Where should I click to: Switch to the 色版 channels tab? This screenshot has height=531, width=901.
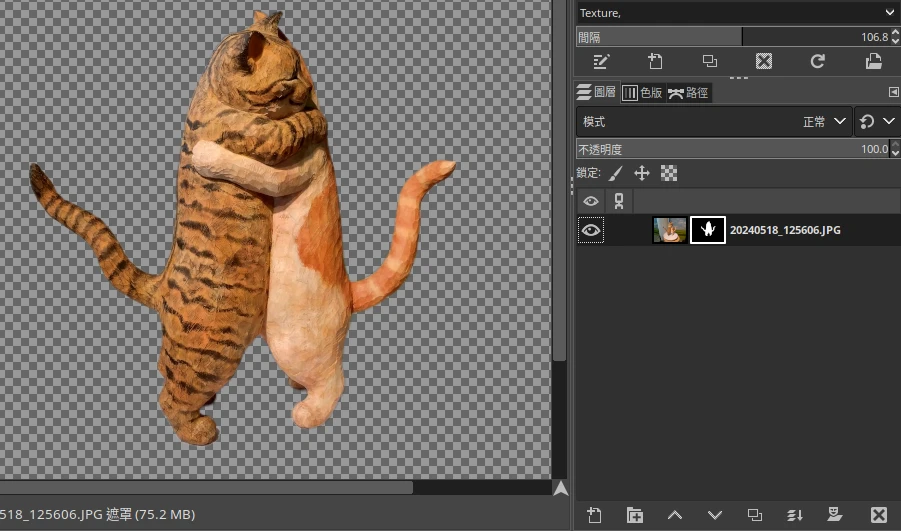(642, 92)
